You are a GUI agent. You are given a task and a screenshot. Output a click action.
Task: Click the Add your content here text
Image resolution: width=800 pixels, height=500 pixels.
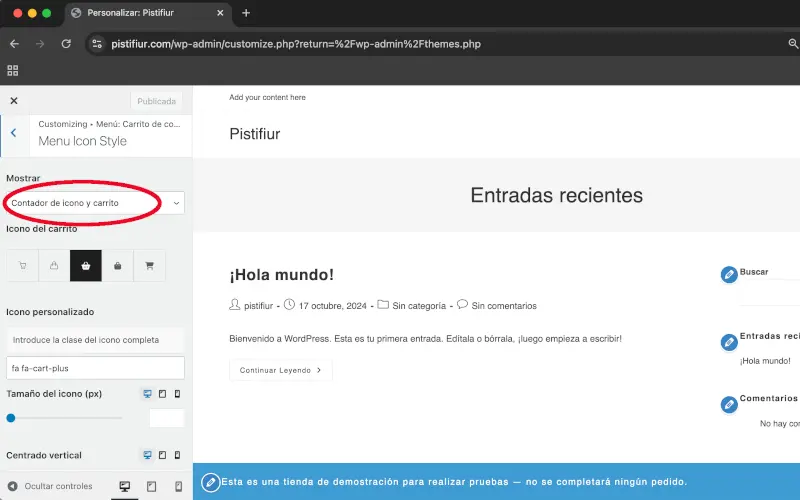[x=267, y=97]
